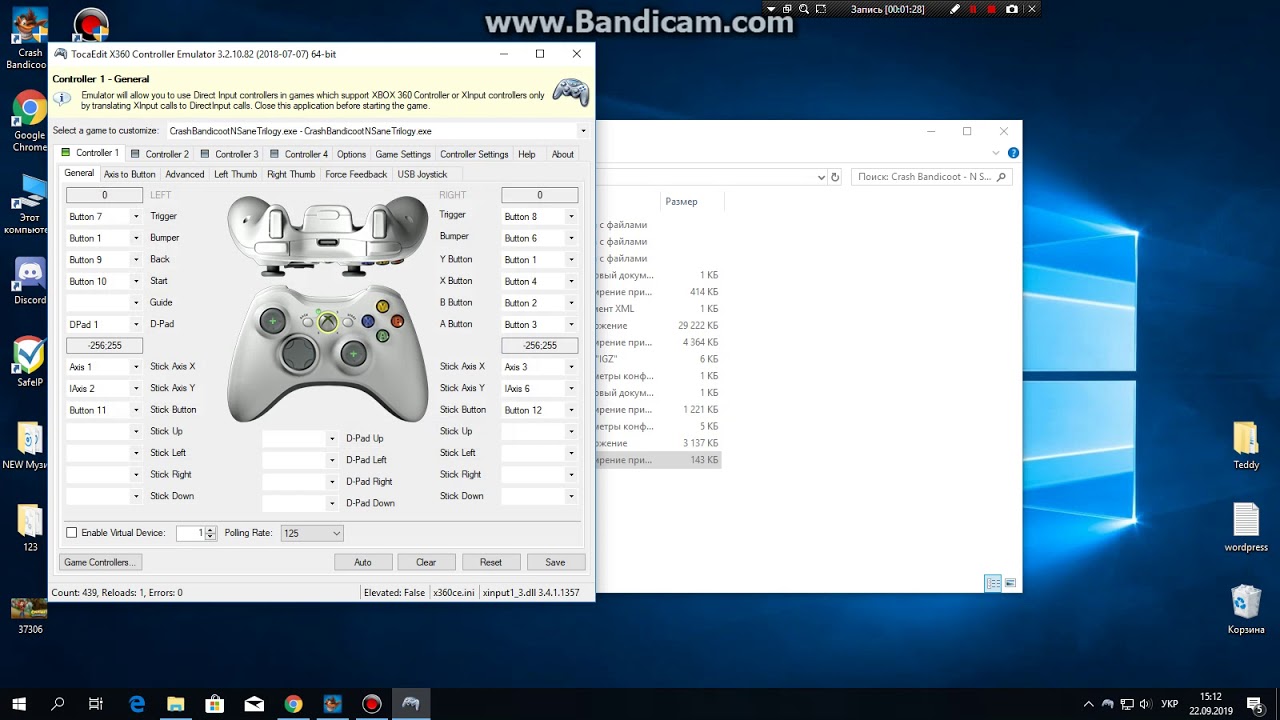Click the Auto button
This screenshot has height=720, width=1280.
pos(363,562)
